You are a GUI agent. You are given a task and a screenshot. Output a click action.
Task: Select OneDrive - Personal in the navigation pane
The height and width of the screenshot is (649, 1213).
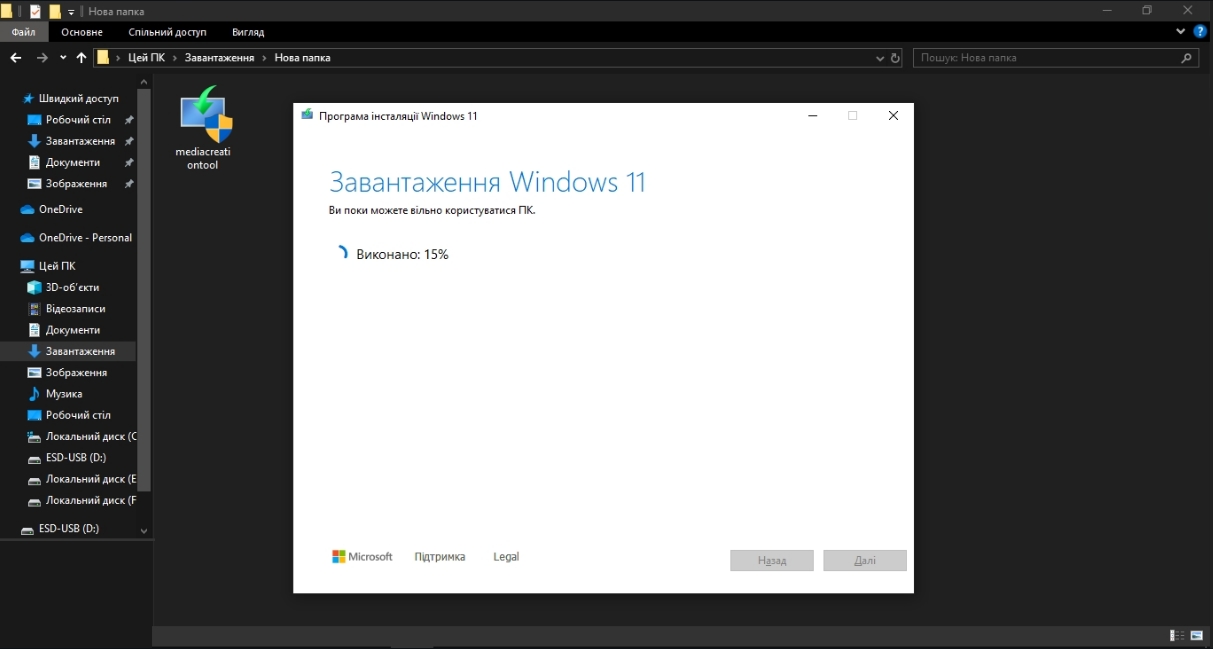coord(85,238)
